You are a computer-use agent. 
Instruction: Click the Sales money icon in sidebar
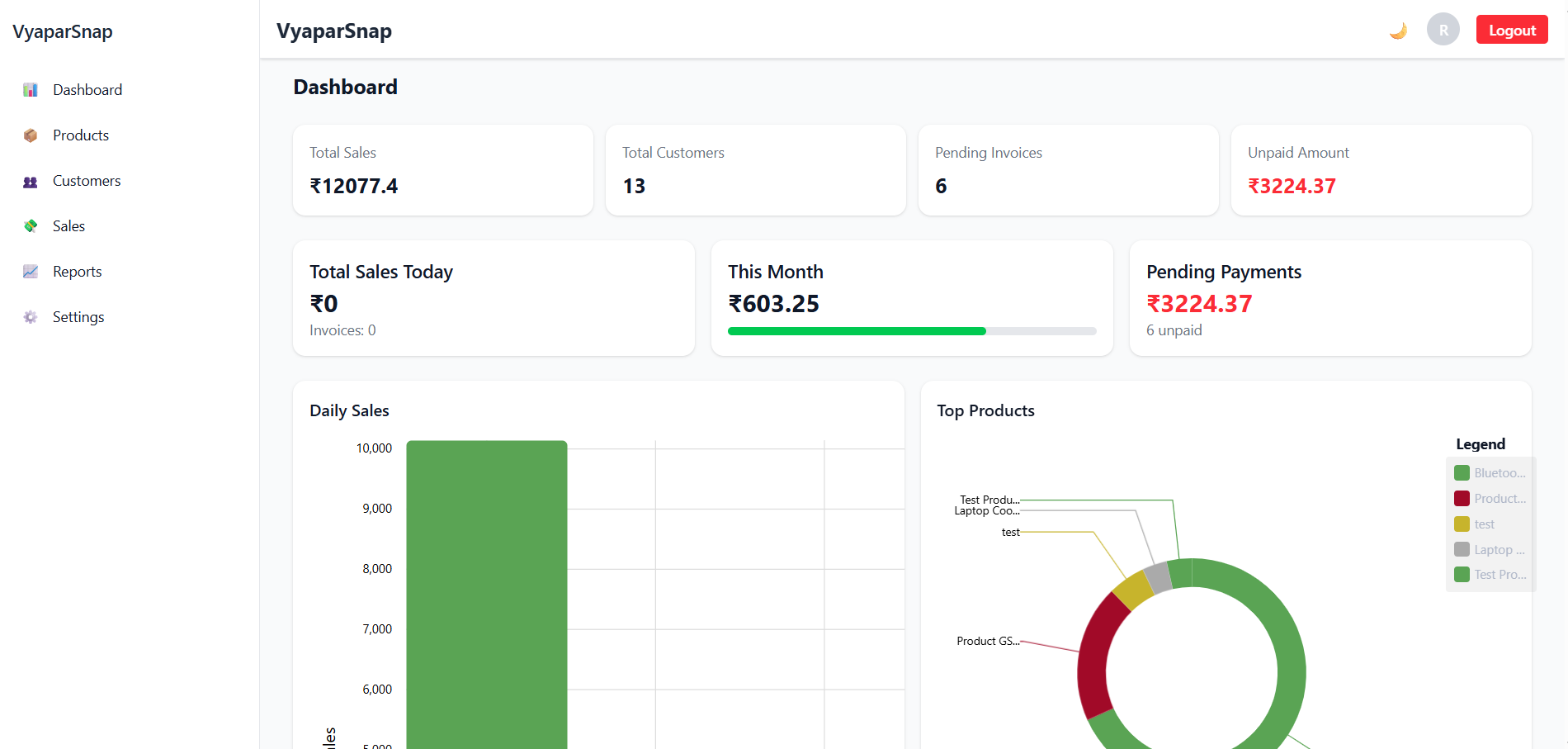pyautogui.click(x=31, y=226)
